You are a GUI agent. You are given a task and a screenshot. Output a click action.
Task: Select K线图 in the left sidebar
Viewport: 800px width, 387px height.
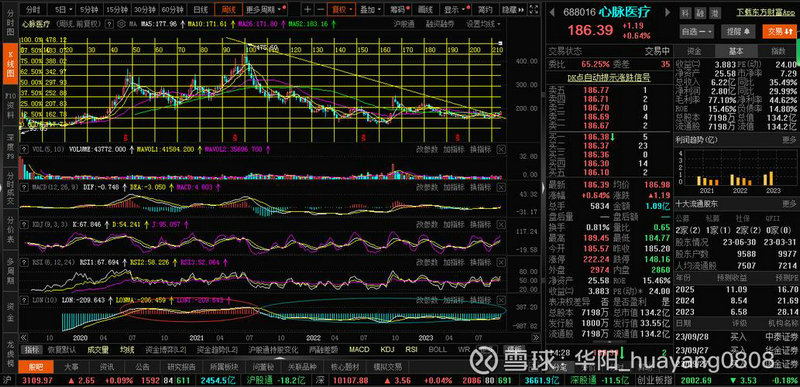(x=9, y=63)
